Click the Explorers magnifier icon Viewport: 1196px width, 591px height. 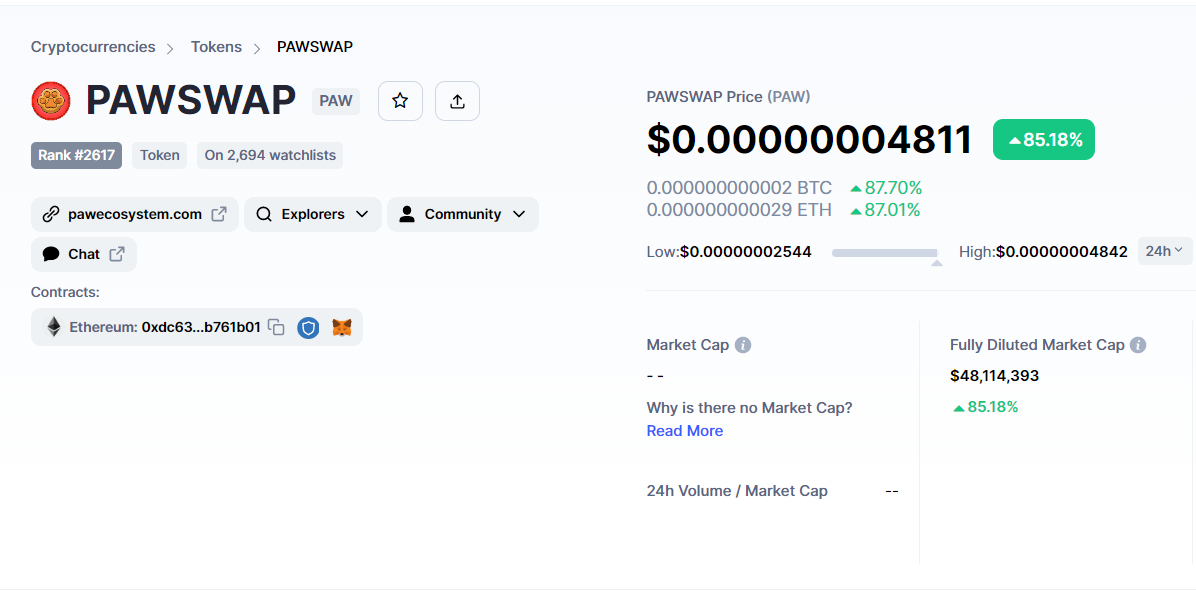(264, 214)
